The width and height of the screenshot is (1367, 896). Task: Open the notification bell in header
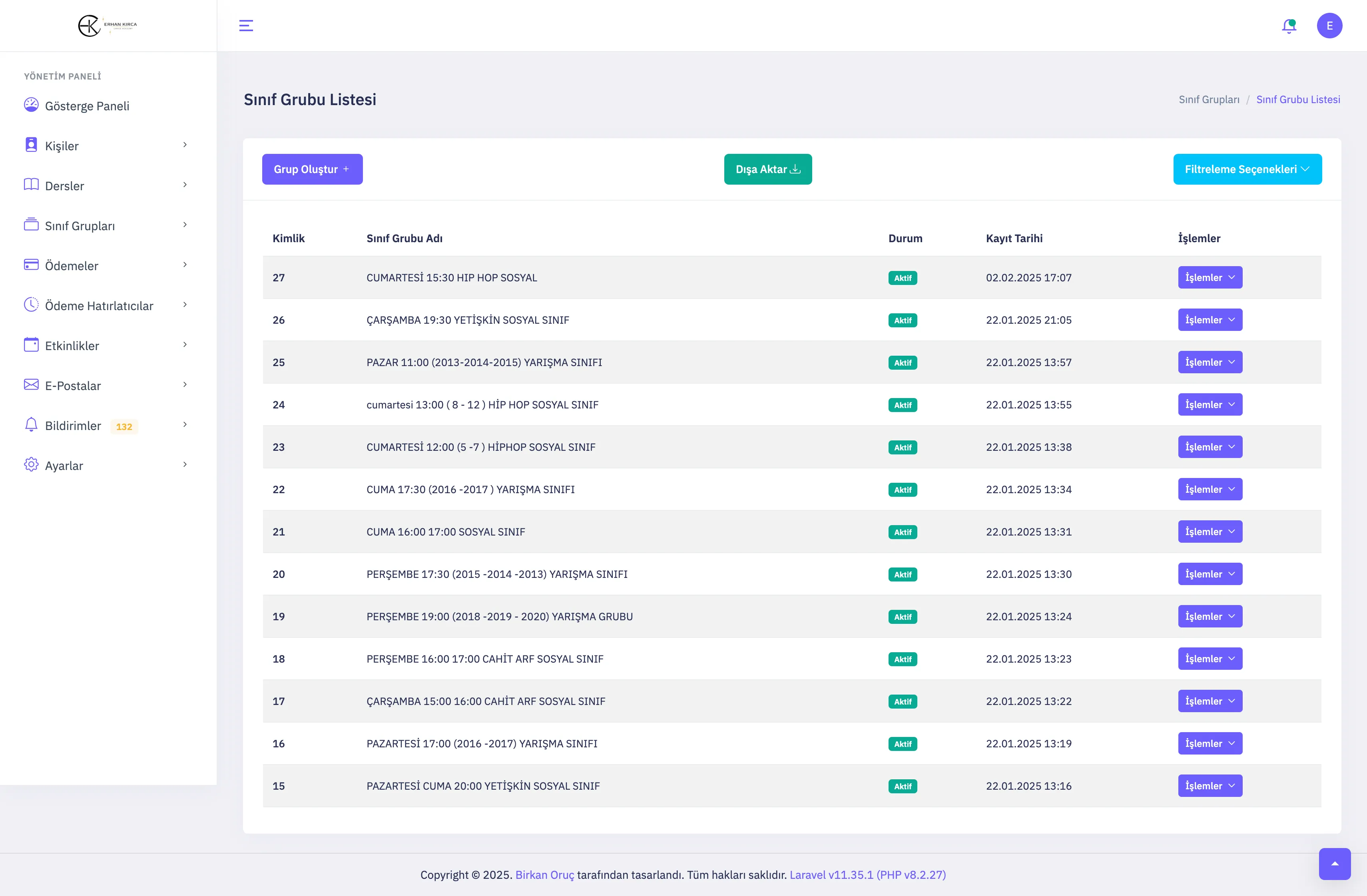1289,26
